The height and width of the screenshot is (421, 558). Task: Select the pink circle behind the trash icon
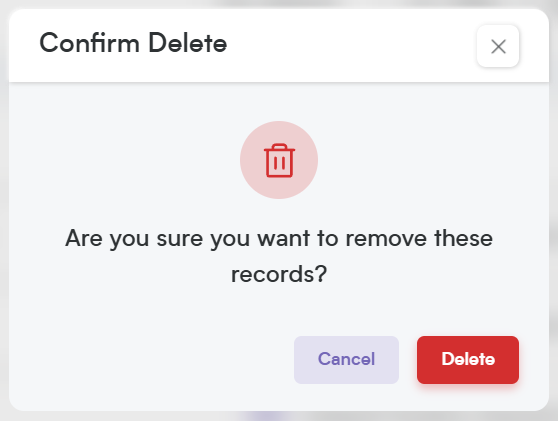pos(279,160)
